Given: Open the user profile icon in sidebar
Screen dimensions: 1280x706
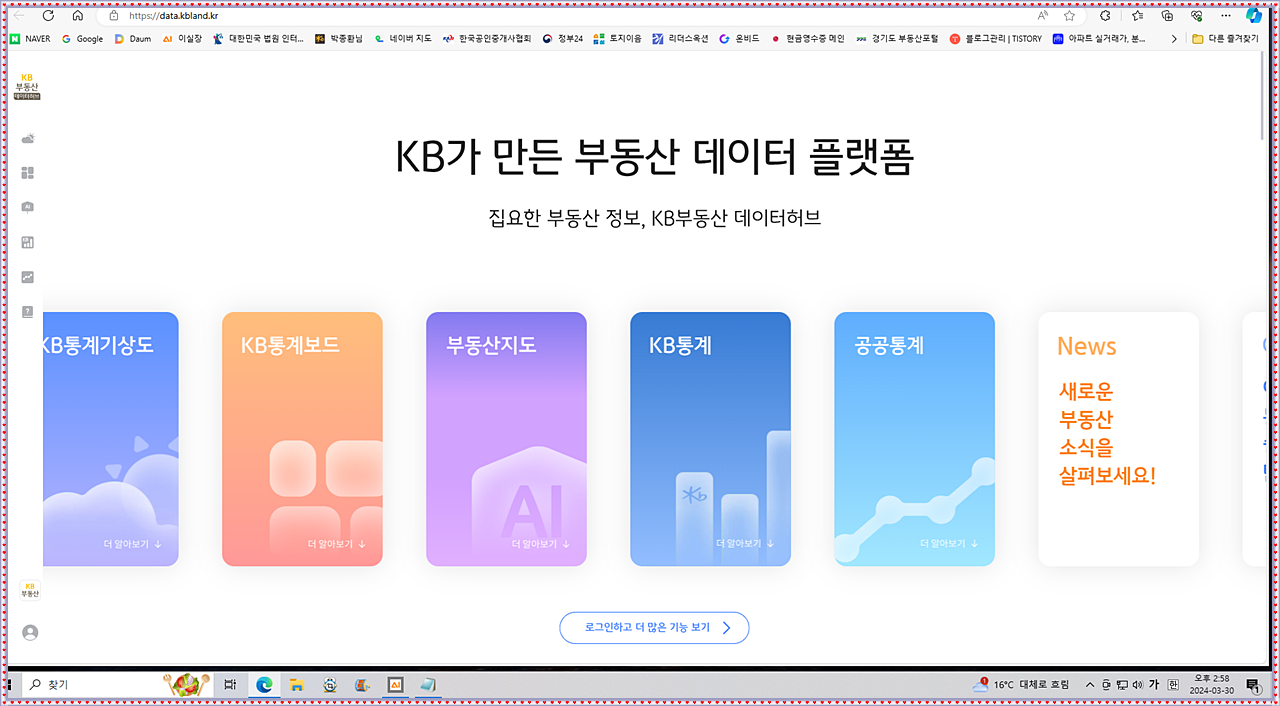Looking at the screenshot, I should pos(30,632).
